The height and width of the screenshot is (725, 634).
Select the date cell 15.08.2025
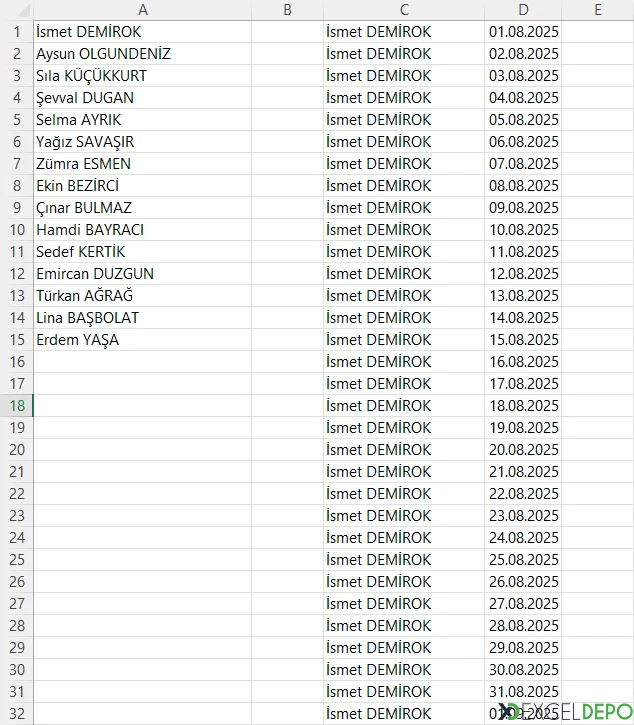pos(523,339)
